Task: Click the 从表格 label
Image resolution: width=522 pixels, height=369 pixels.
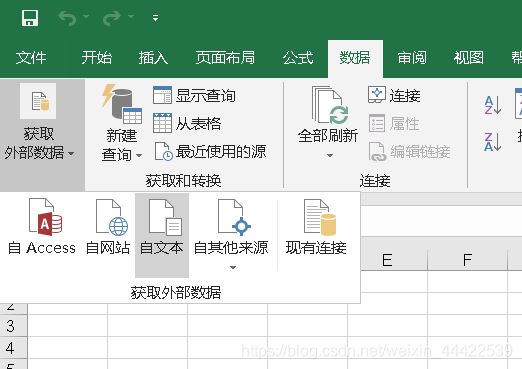Action: (x=198, y=124)
